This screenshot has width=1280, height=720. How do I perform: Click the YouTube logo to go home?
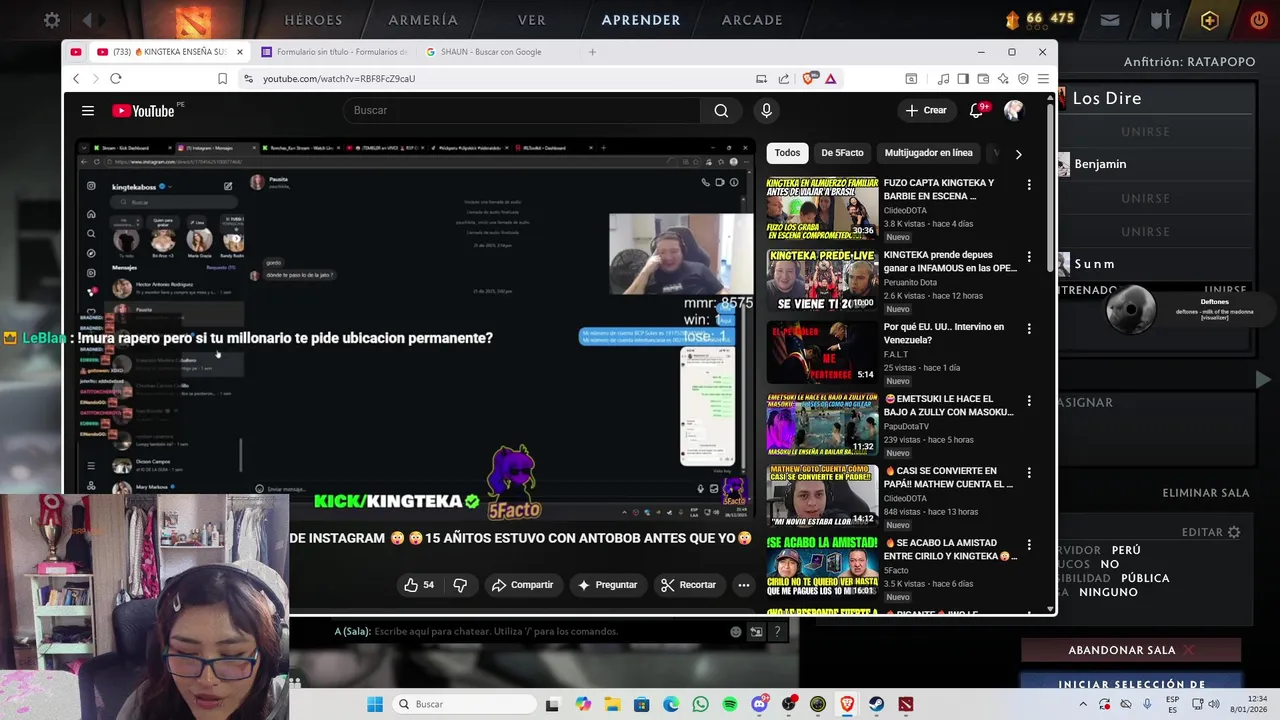(144, 111)
